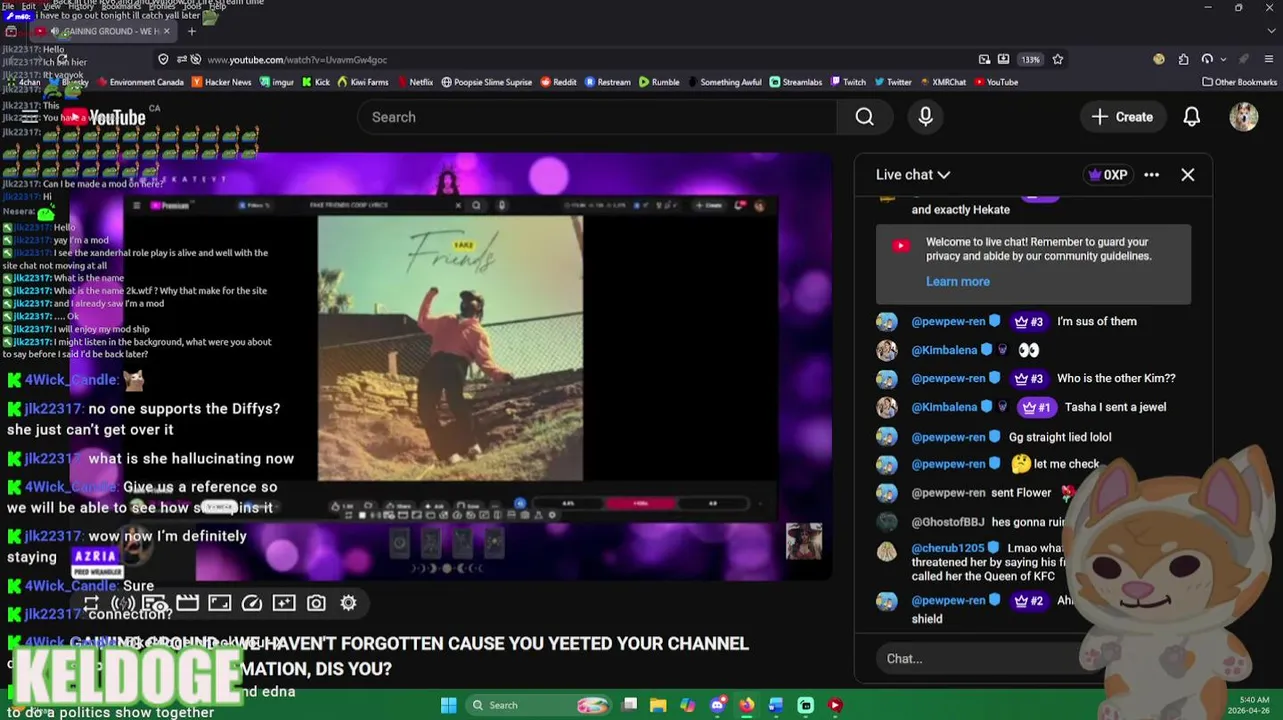Click the 133% zoom level indicator
The width and height of the screenshot is (1283, 720).
point(1030,59)
